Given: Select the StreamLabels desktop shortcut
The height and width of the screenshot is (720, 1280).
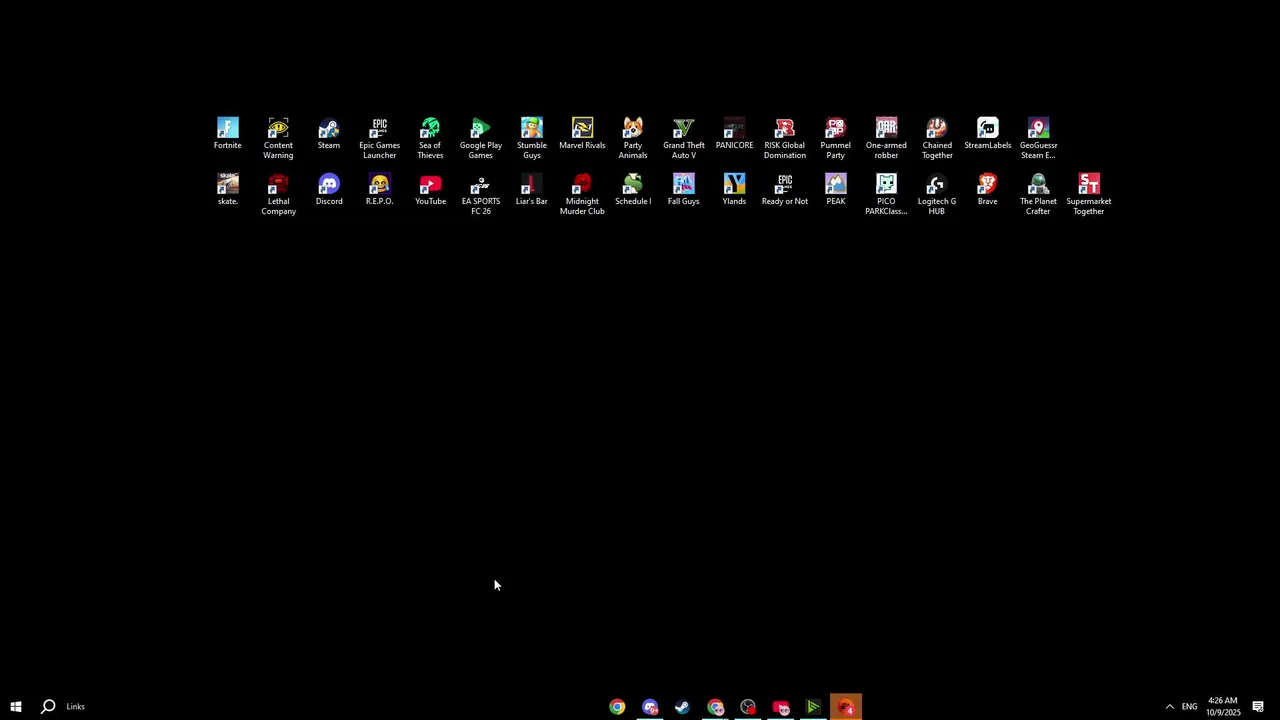Looking at the screenshot, I should [988, 134].
